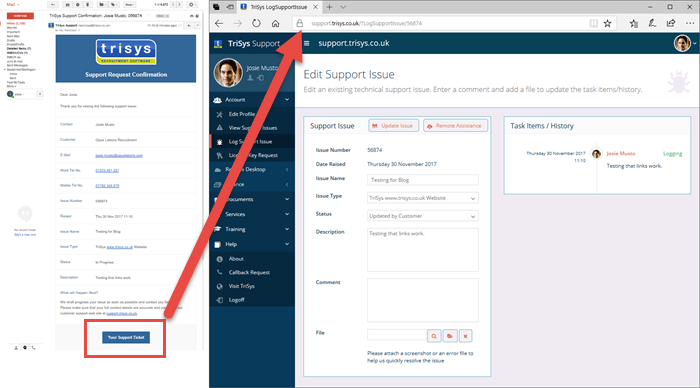Click the profile icon under Josie Musto sidebar

click(x=250, y=78)
